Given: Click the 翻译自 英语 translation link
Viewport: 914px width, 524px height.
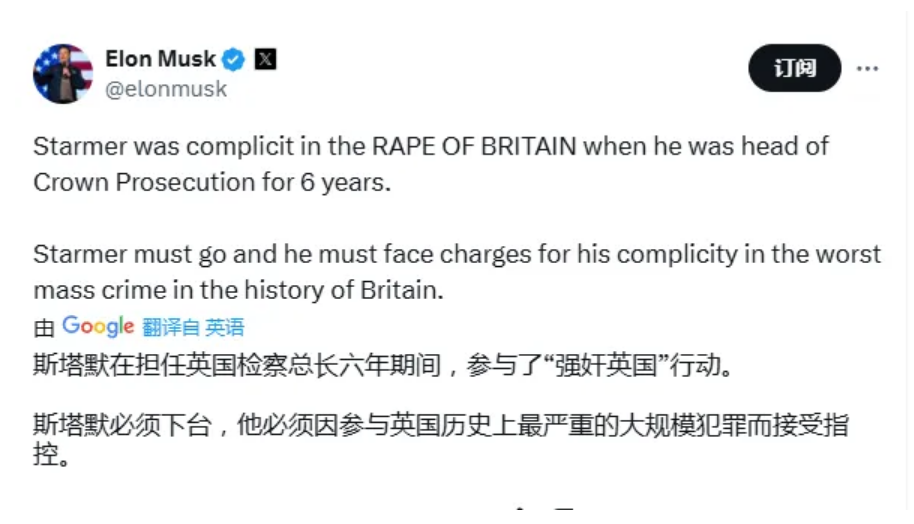Looking at the screenshot, I should pos(193,327).
